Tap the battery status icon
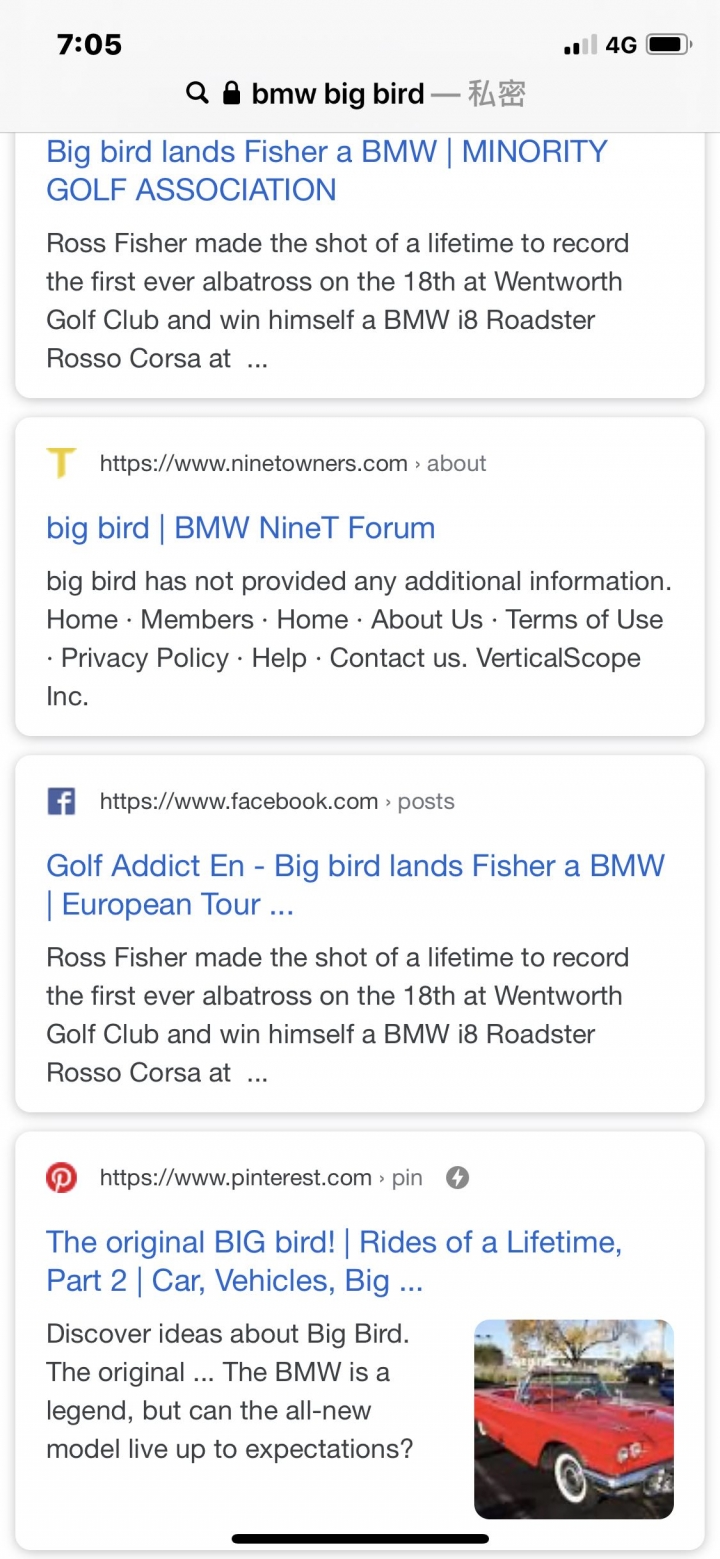Viewport: 720px width, 1559px height. point(667,45)
